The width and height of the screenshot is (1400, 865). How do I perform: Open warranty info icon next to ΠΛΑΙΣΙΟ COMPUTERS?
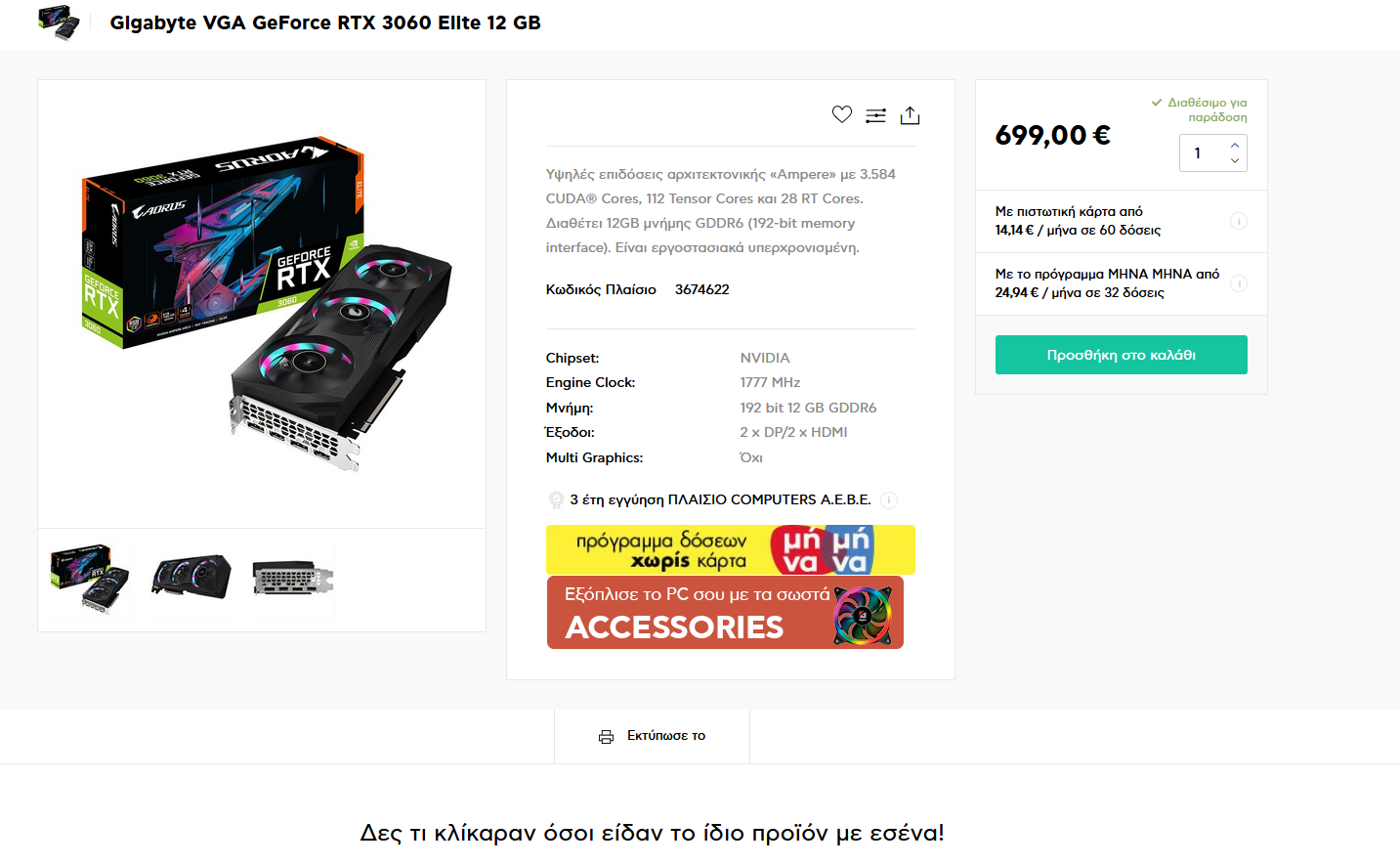tap(889, 500)
